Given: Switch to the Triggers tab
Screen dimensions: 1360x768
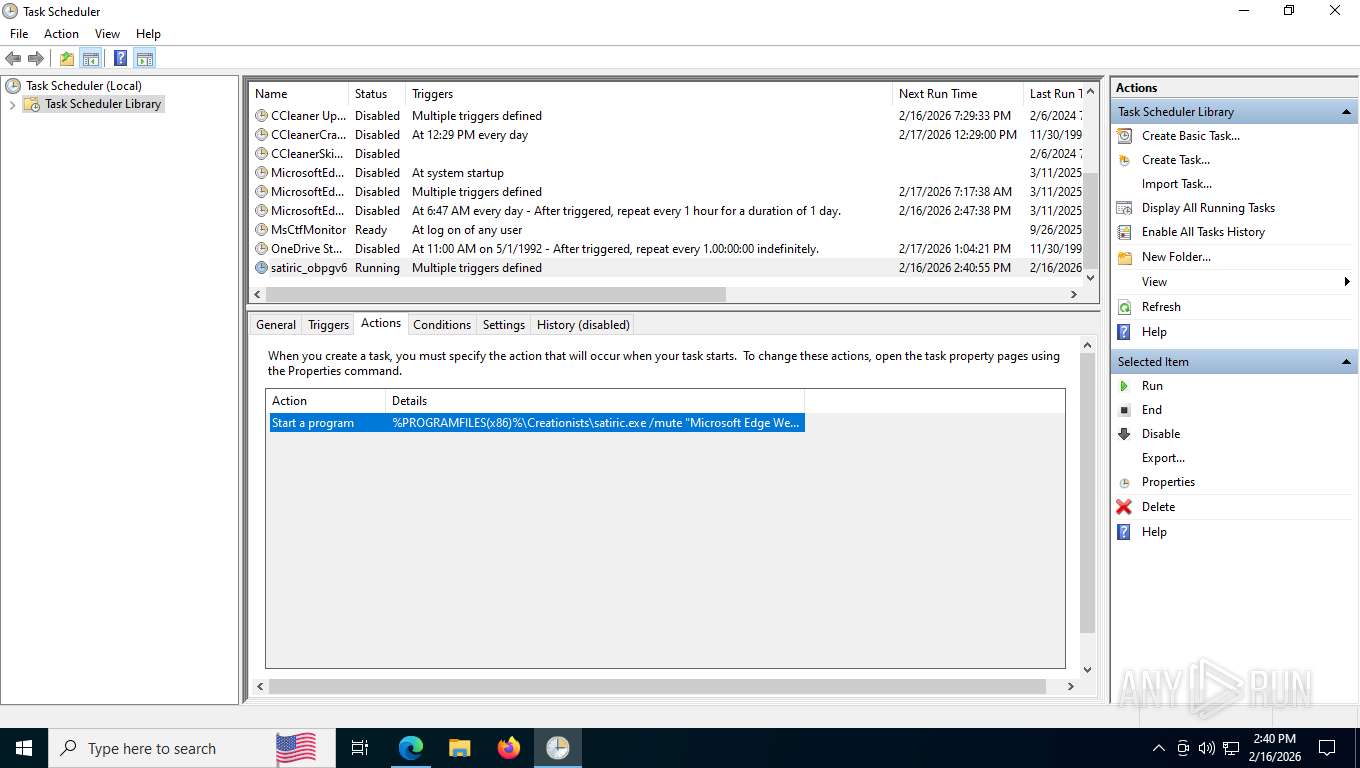Looking at the screenshot, I should point(328,325).
